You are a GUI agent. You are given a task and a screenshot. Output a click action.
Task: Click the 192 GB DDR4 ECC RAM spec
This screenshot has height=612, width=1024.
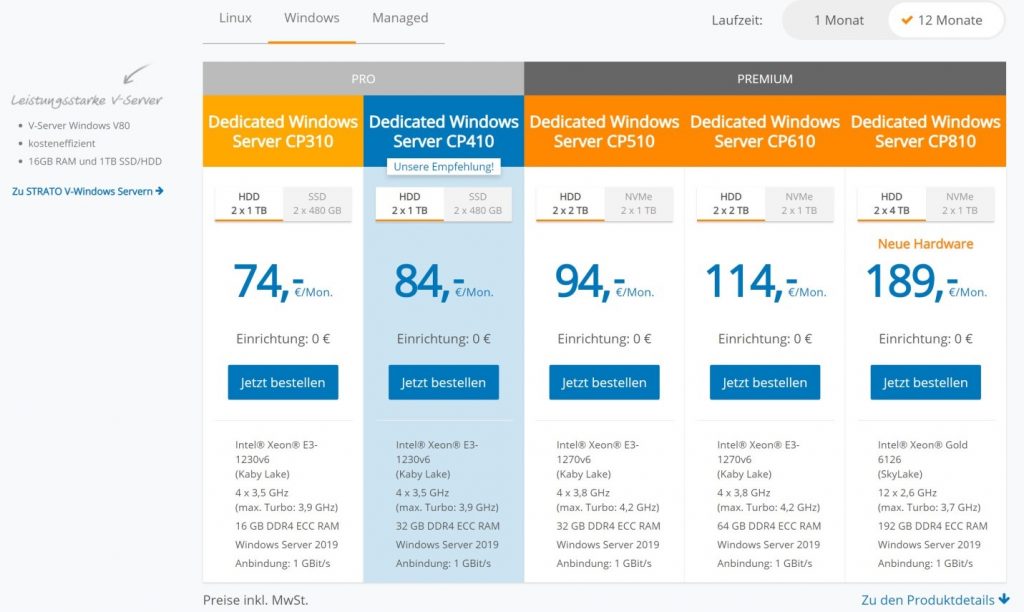click(x=932, y=526)
